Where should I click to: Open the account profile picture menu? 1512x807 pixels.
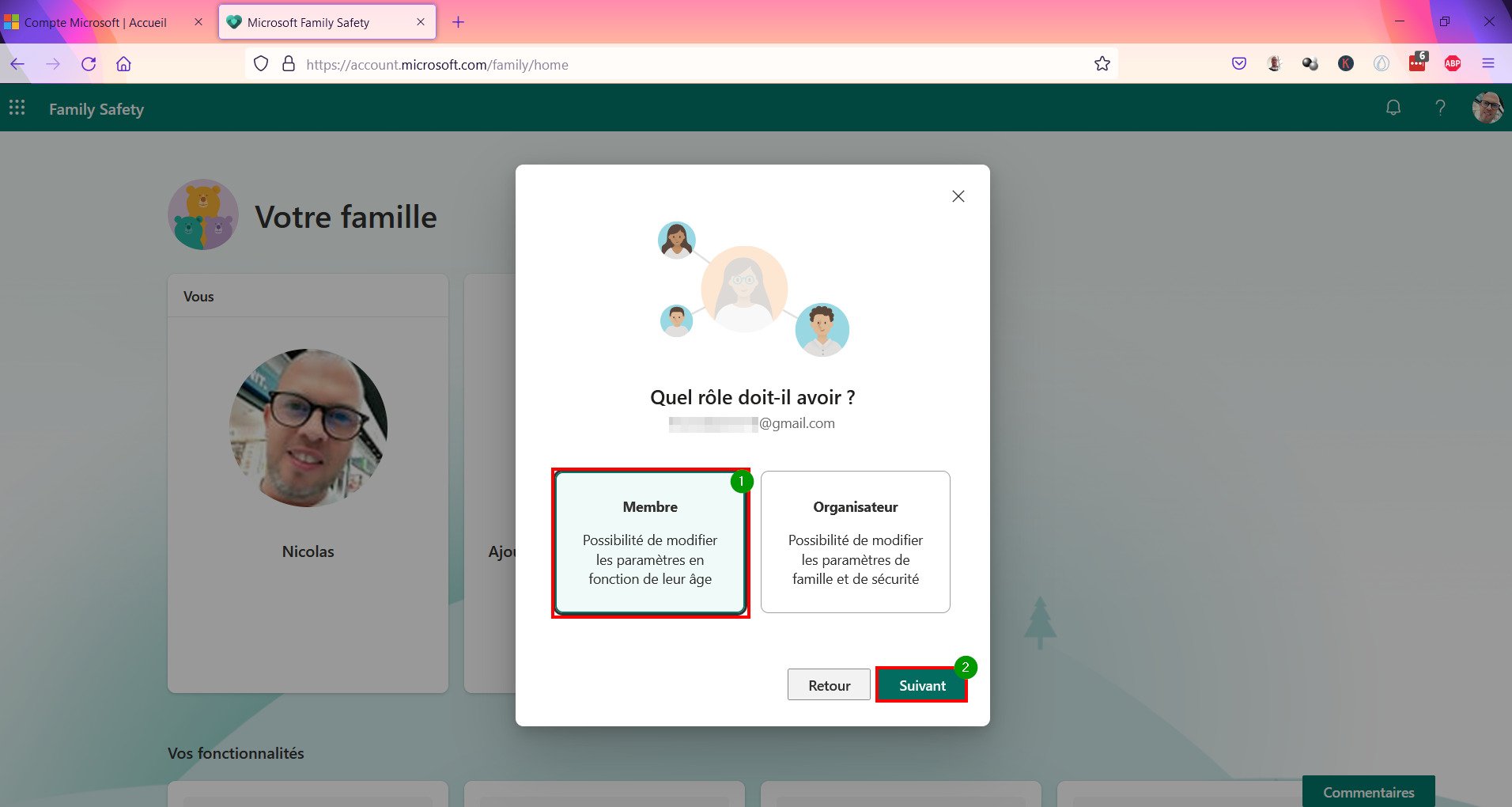[x=1487, y=108]
